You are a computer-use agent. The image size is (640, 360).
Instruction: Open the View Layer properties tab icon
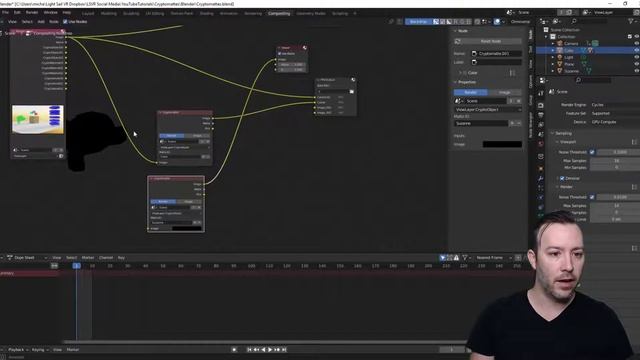click(541, 125)
